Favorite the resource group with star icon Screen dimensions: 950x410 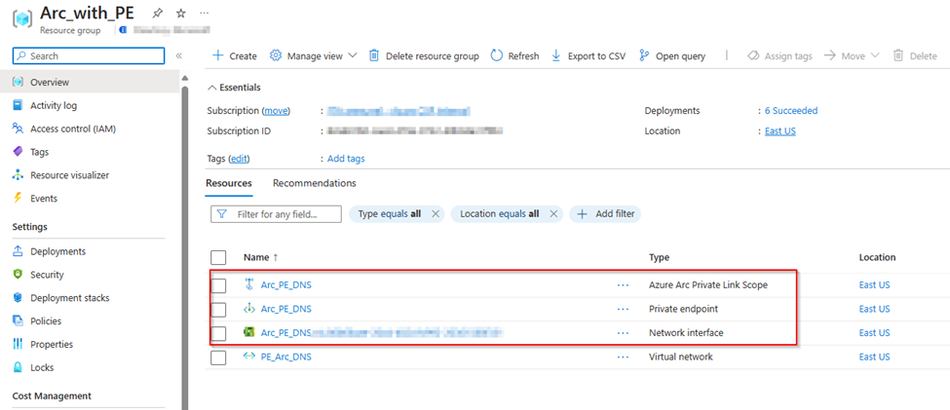click(x=181, y=13)
